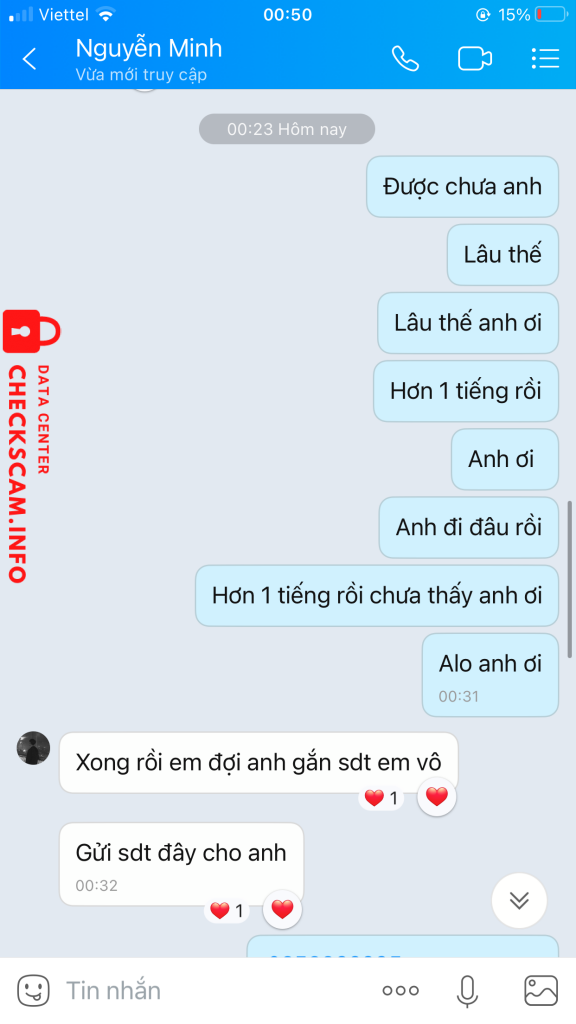Start a video call
Screen dimensions: 576x1024
point(475,59)
